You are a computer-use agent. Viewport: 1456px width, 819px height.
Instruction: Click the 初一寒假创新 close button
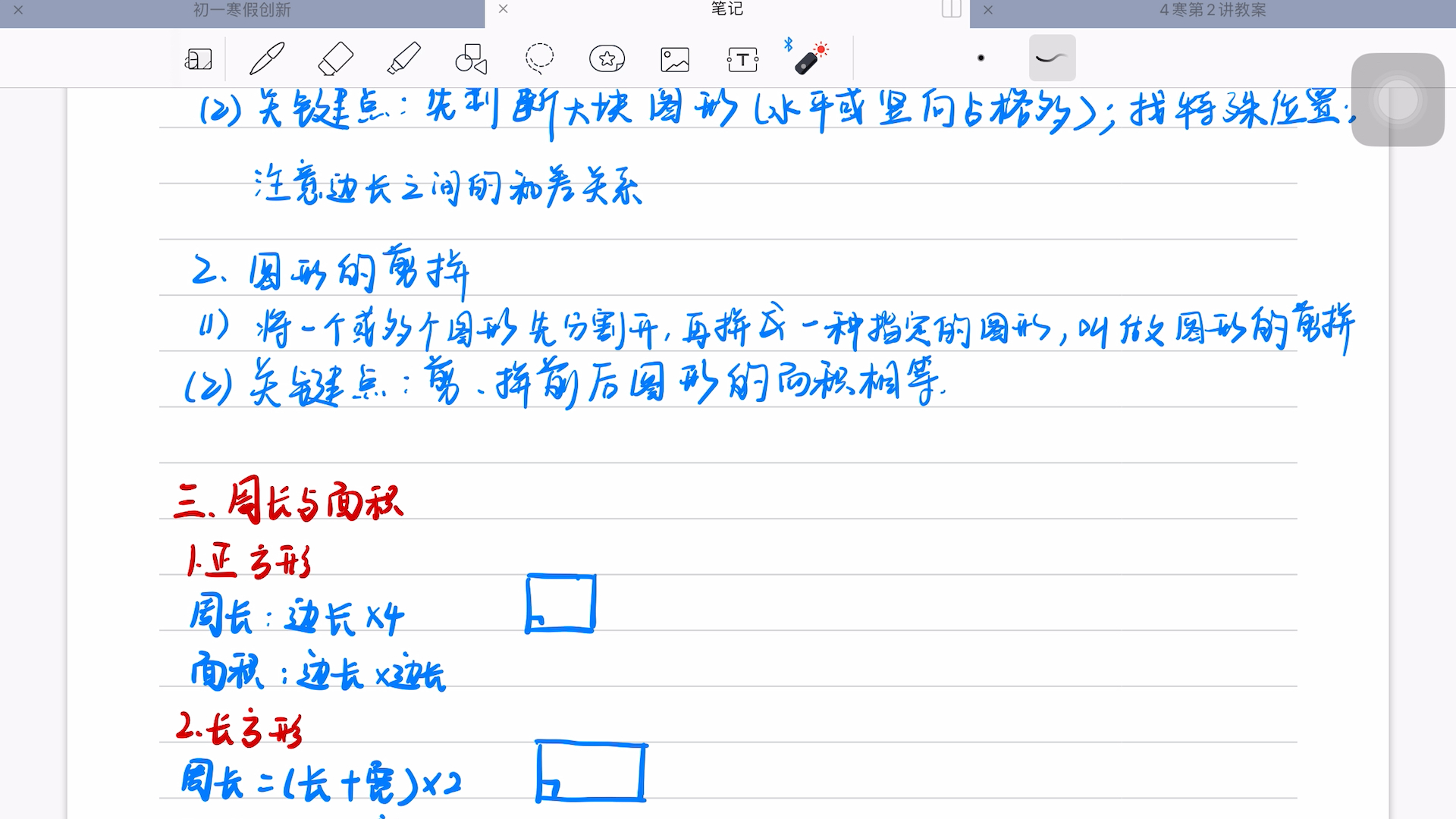click(x=18, y=10)
